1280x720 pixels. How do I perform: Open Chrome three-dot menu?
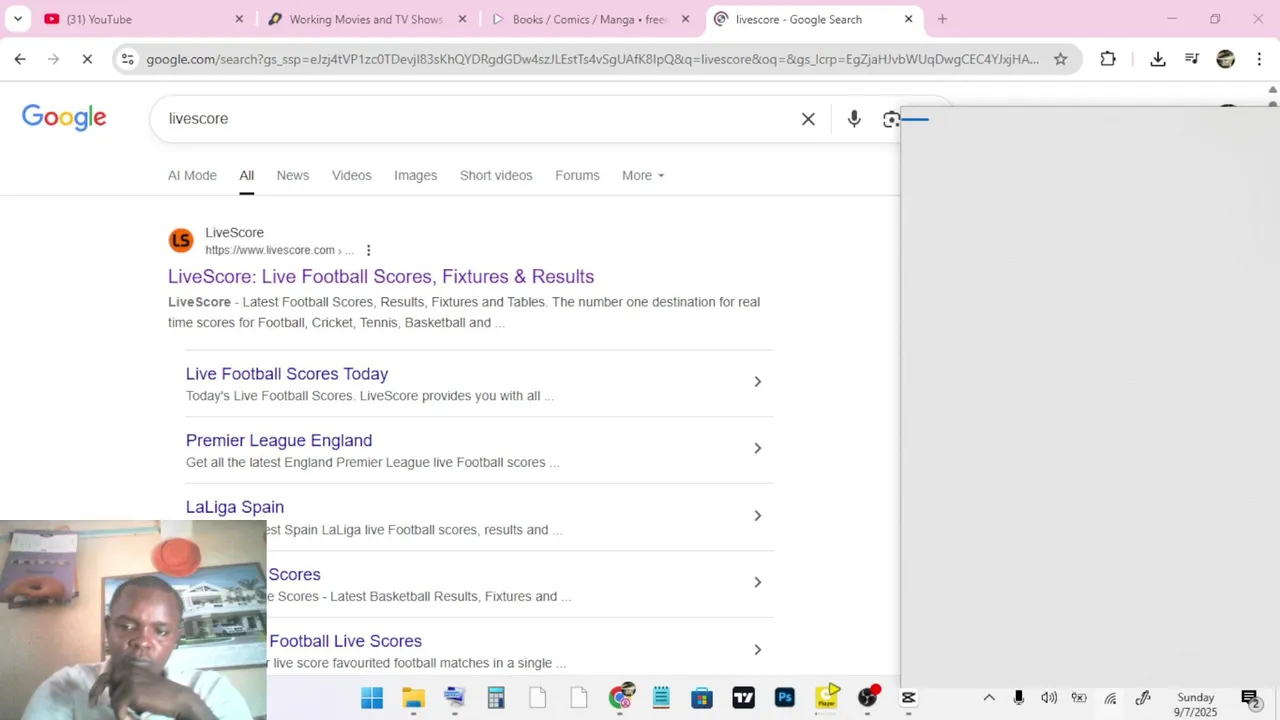click(1259, 59)
